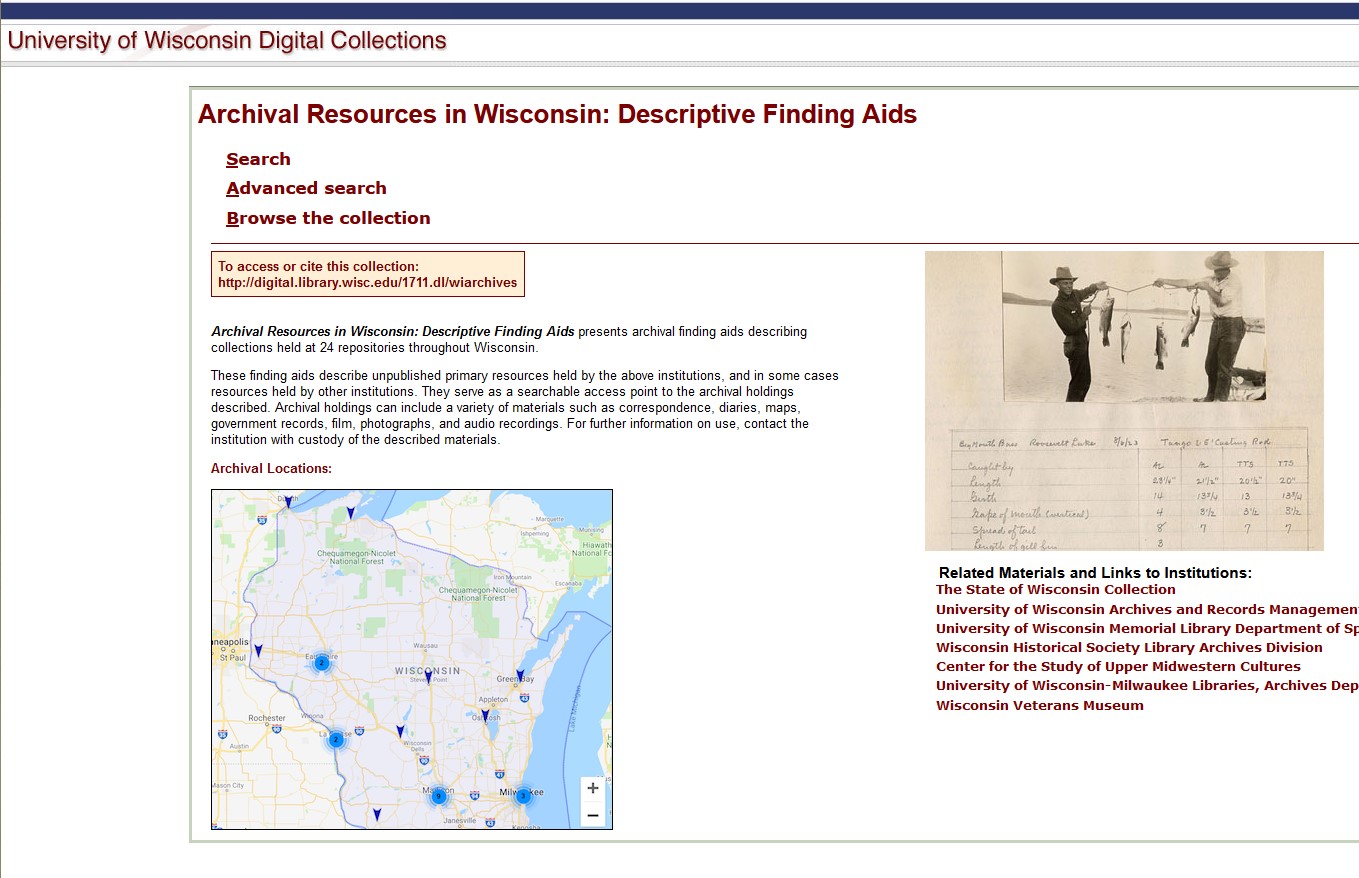
Task: Open the Advanced search link
Action: pyautogui.click(x=306, y=188)
